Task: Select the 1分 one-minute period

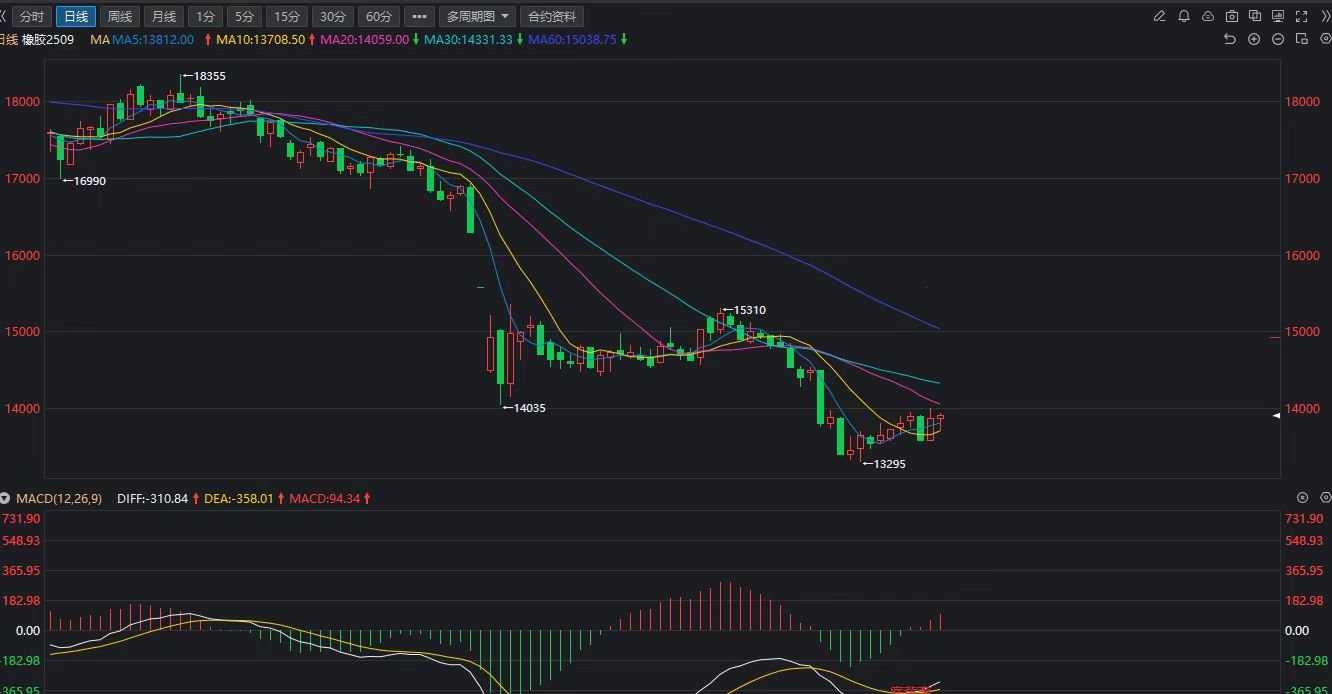Action: click(x=205, y=17)
